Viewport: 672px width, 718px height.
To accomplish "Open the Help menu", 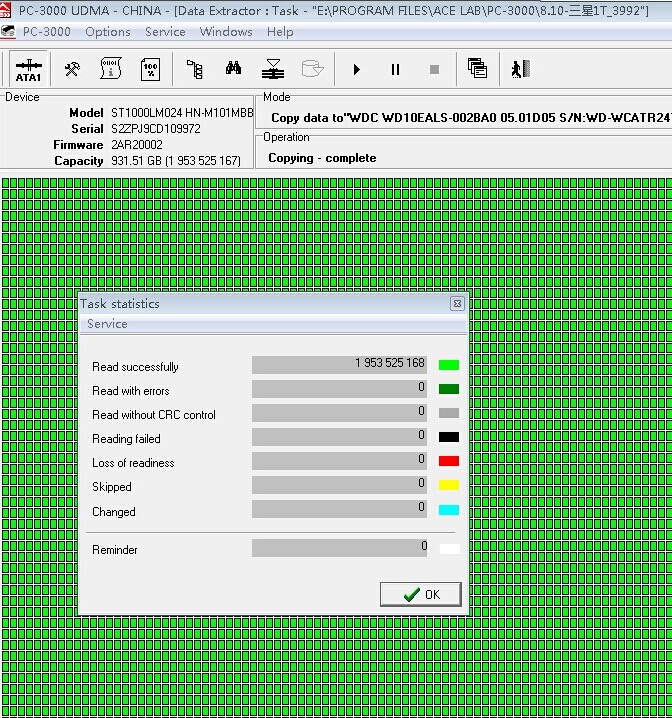I will [280, 31].
